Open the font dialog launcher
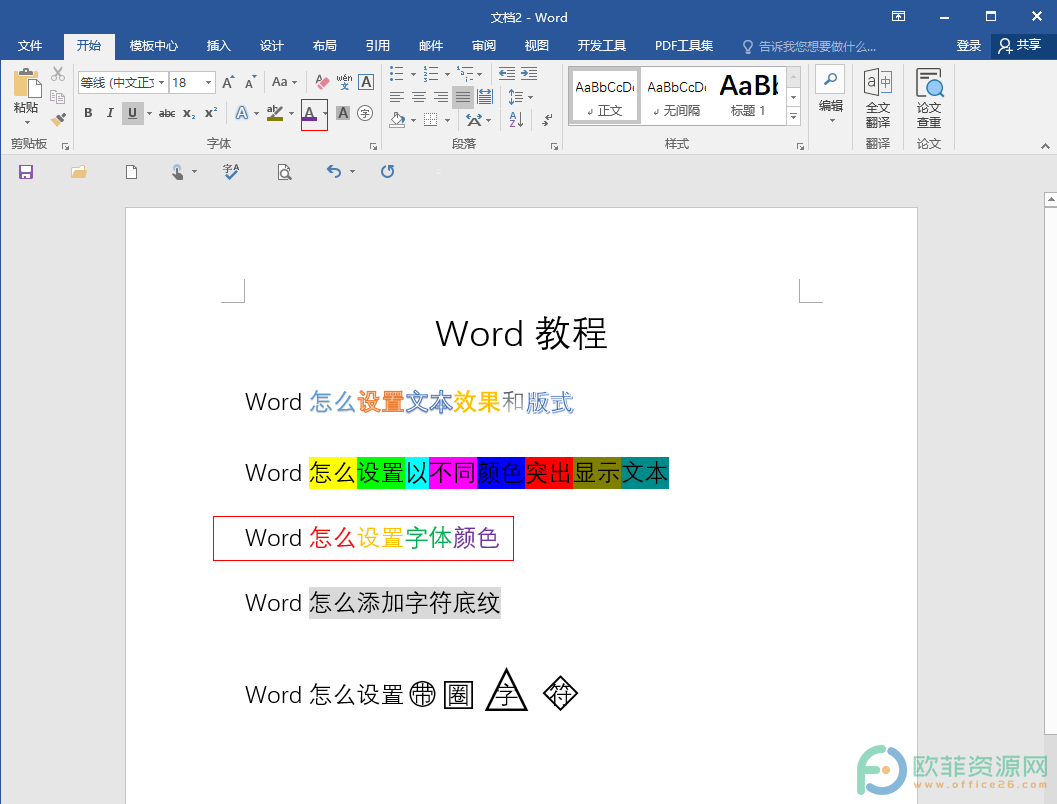Screen dimensions: 1057x804 point(373,146)
